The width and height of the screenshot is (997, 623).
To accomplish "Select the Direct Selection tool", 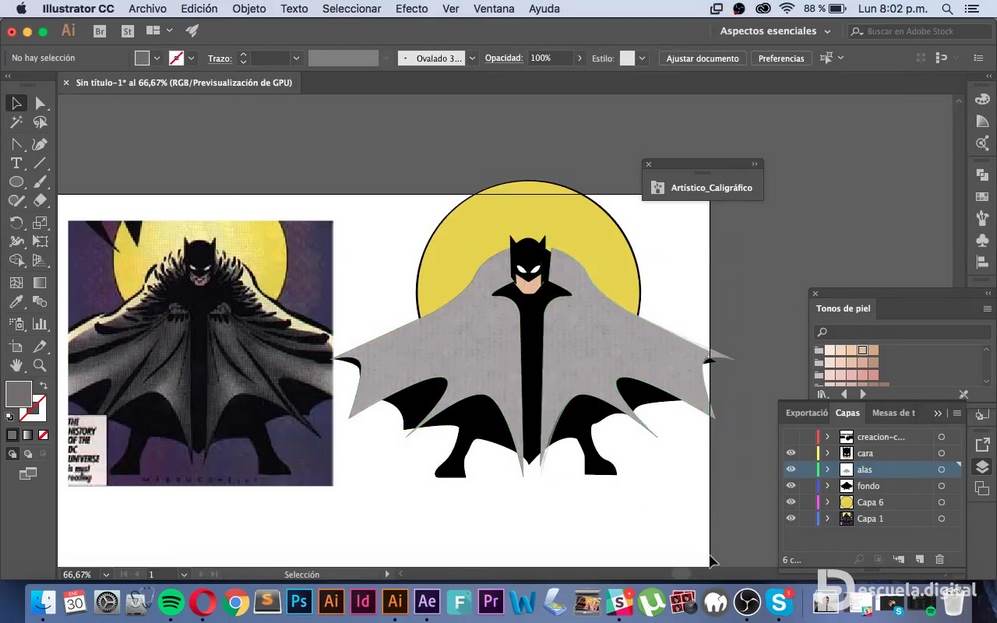I will (x=40, y=103).
